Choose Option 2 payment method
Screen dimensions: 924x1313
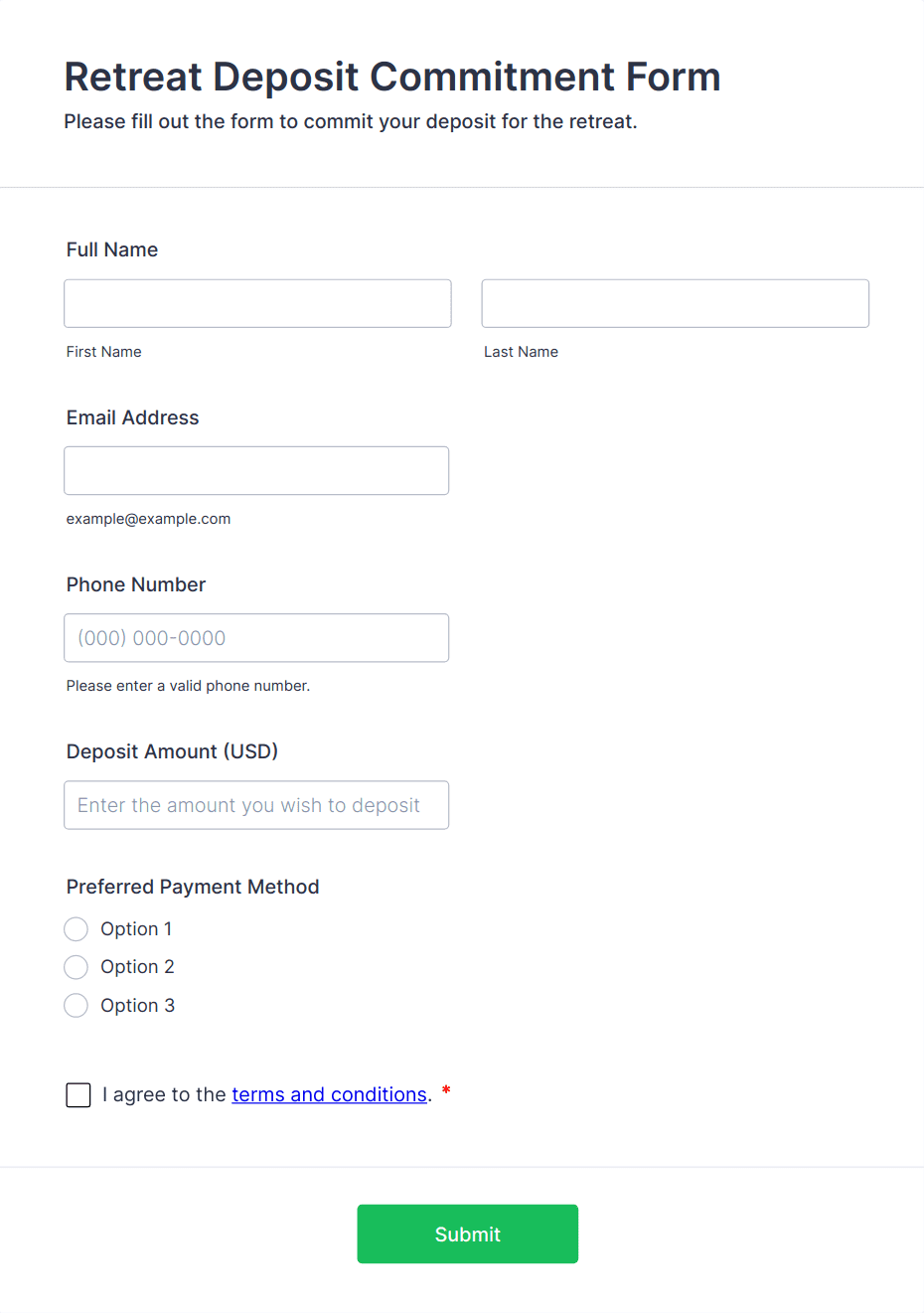[77, 967]
